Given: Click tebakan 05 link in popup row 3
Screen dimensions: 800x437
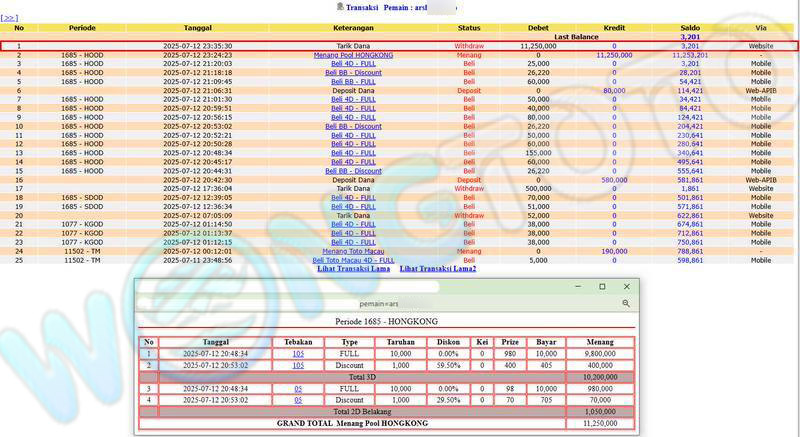Looking at the screenshot, I should click(298, 387).
